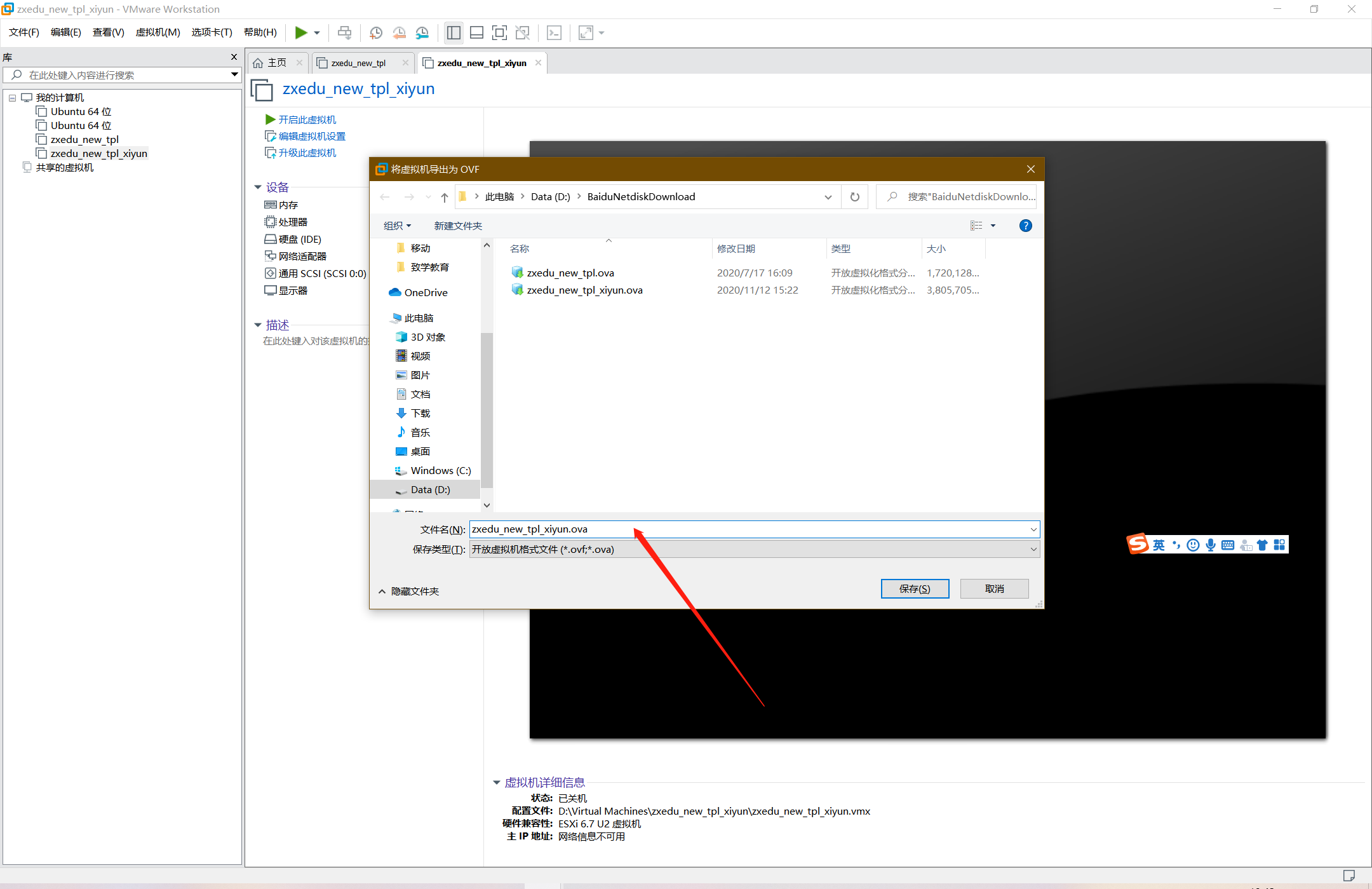Screen dimensions: 1372x889
Task: Click the send Ctrl+Alt+Del toolbar icon
Action: coord(344,32)
